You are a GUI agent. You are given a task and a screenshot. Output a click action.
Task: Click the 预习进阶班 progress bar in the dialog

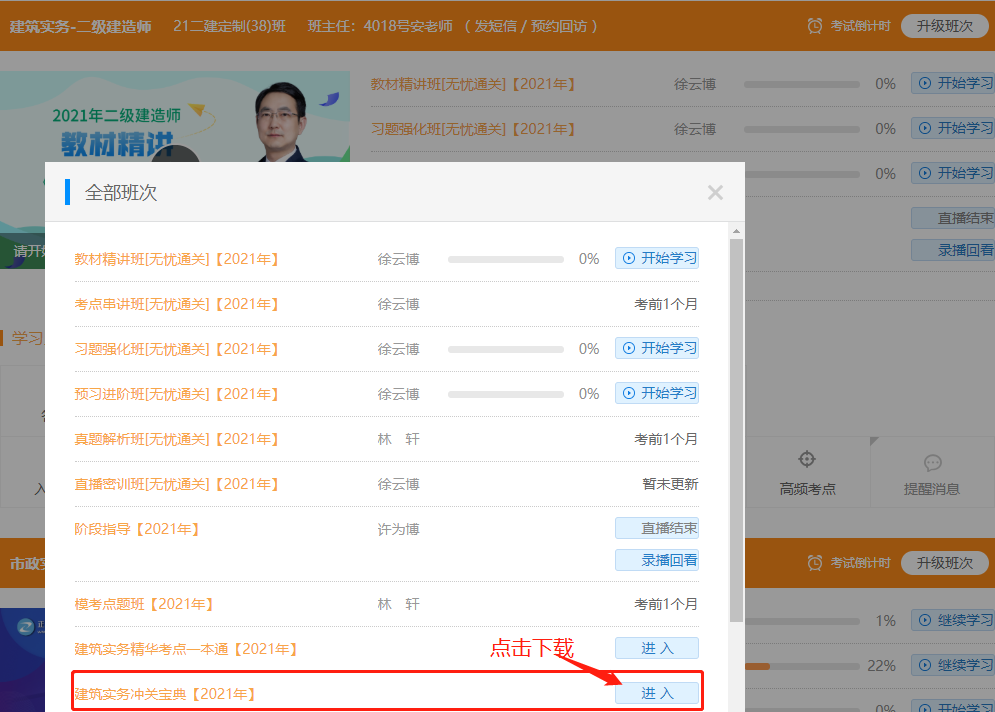[506, 394]
